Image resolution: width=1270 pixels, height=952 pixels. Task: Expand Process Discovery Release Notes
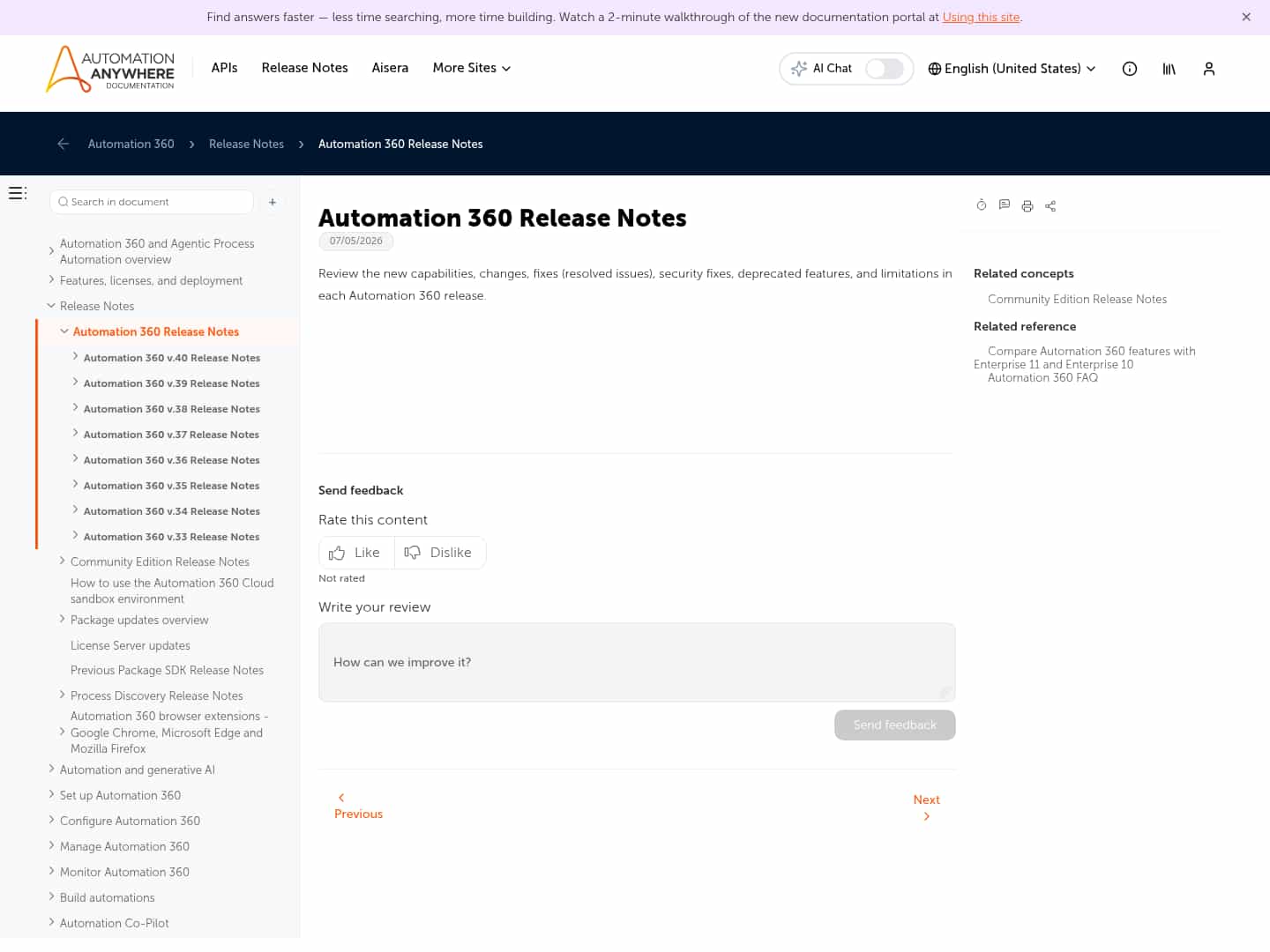click(x=62, y=695)
